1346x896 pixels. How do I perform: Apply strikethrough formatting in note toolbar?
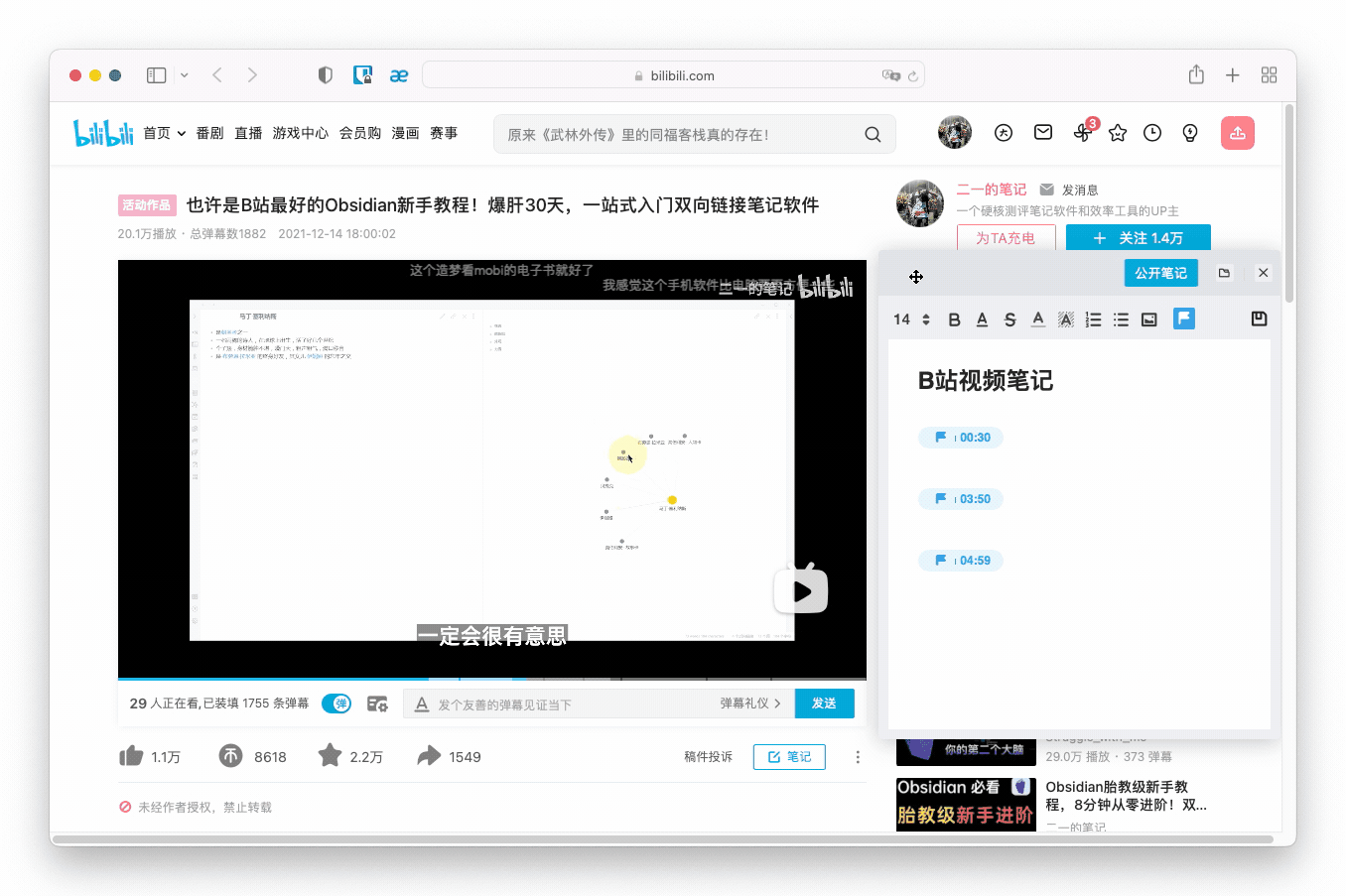1009,320
